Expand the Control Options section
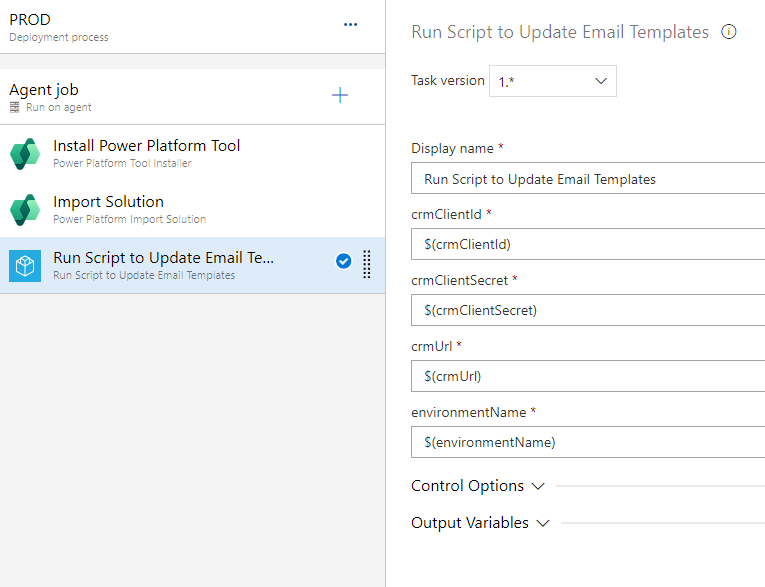Screen dimensions: 765x587 (x=478, y=486)
